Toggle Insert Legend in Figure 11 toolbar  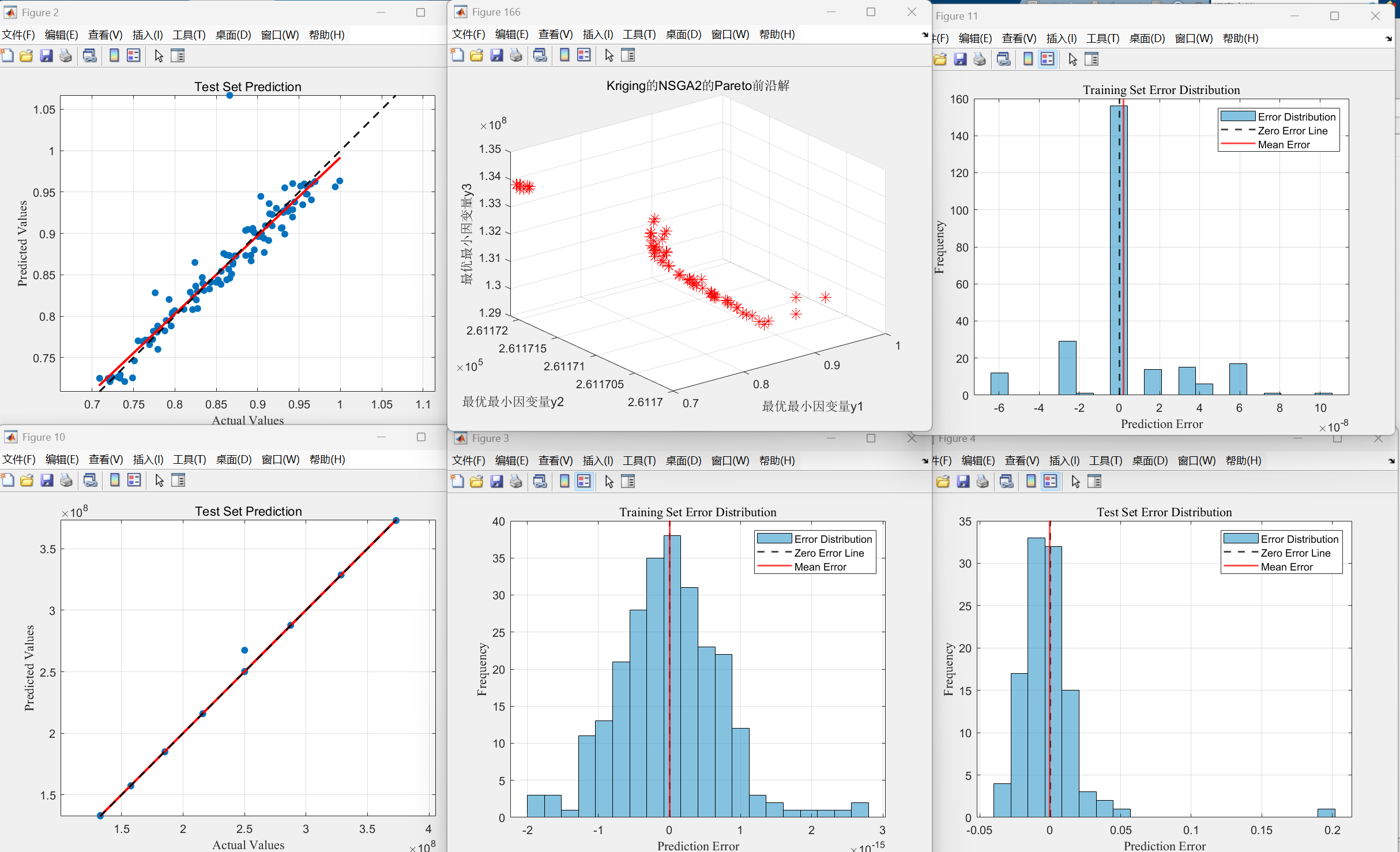(x=1048, y=59)
